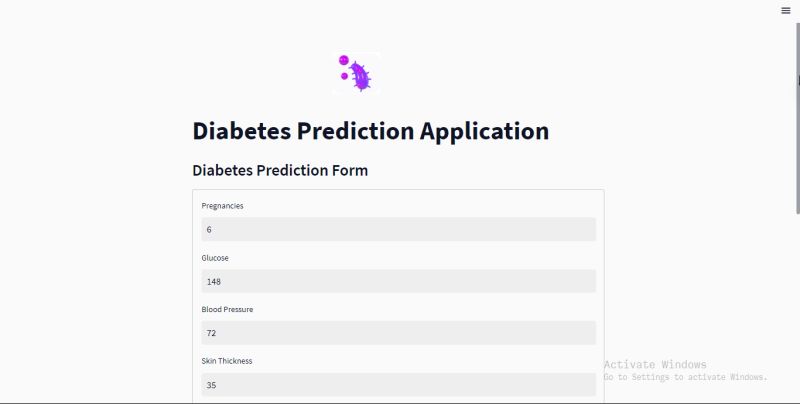Click the Diabetes Prediction Application title

[x=371, y=131]
